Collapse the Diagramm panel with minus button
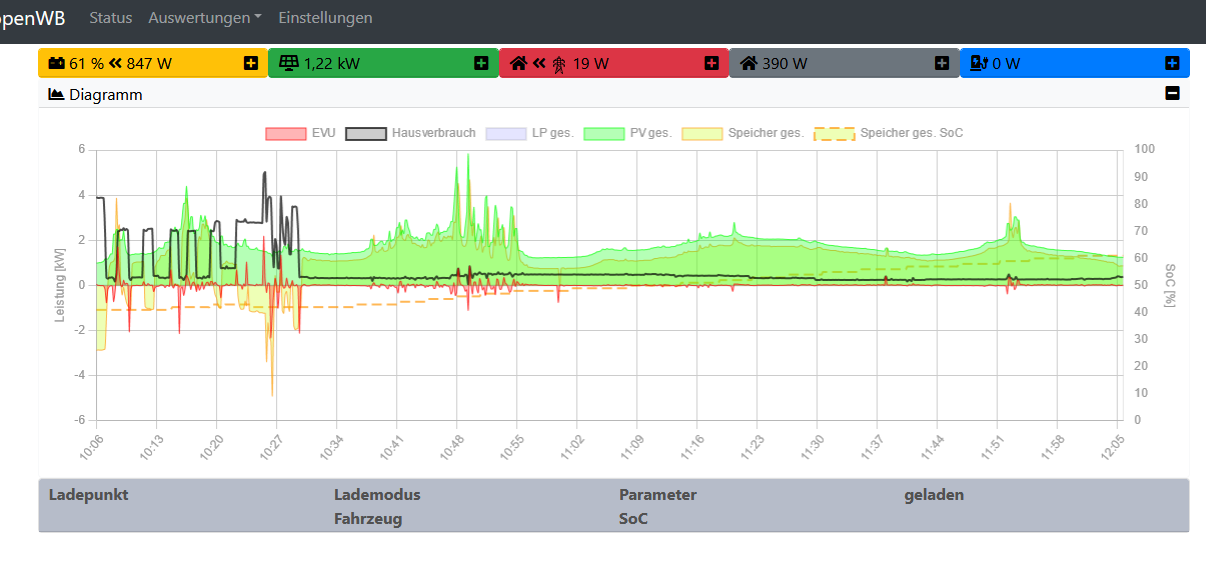 pyautogui.click(x=1172, y=94)
